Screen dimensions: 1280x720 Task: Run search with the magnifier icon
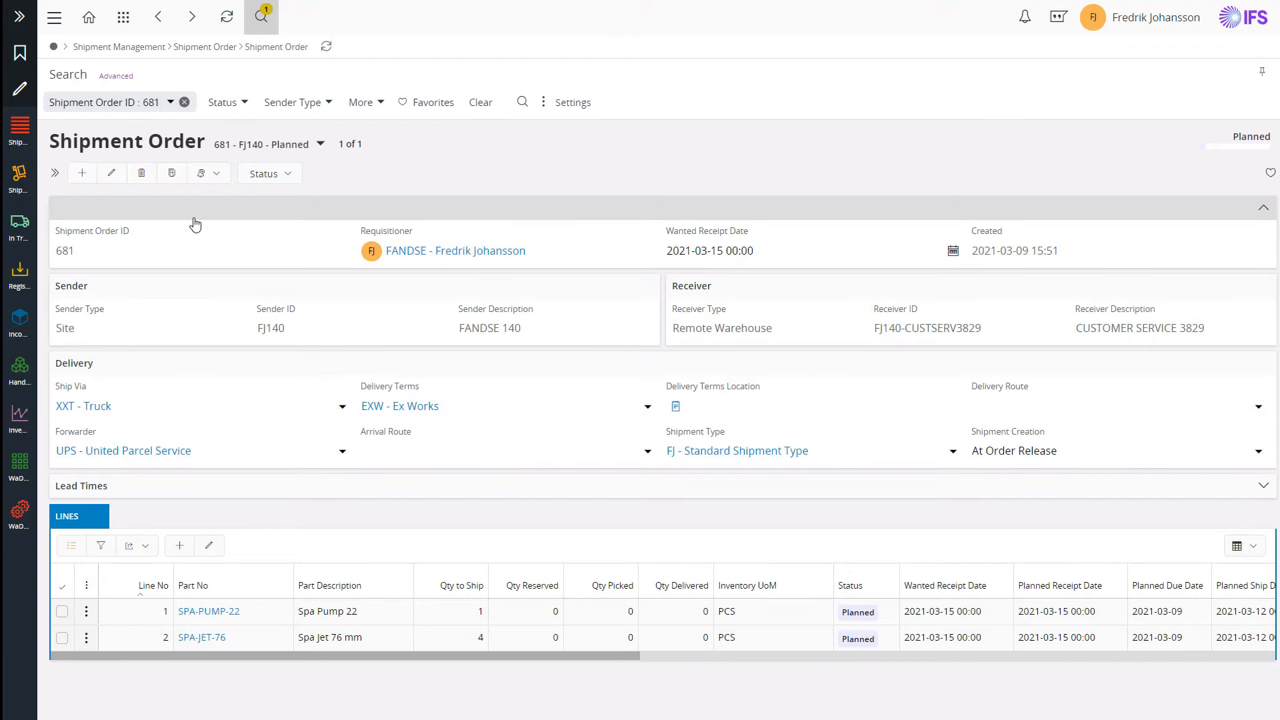[x=522, y=102]
